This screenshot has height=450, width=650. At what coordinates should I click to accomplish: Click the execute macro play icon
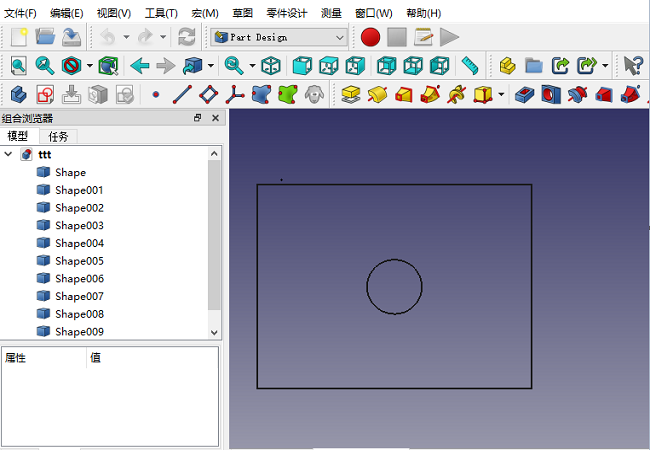[449, 37]
